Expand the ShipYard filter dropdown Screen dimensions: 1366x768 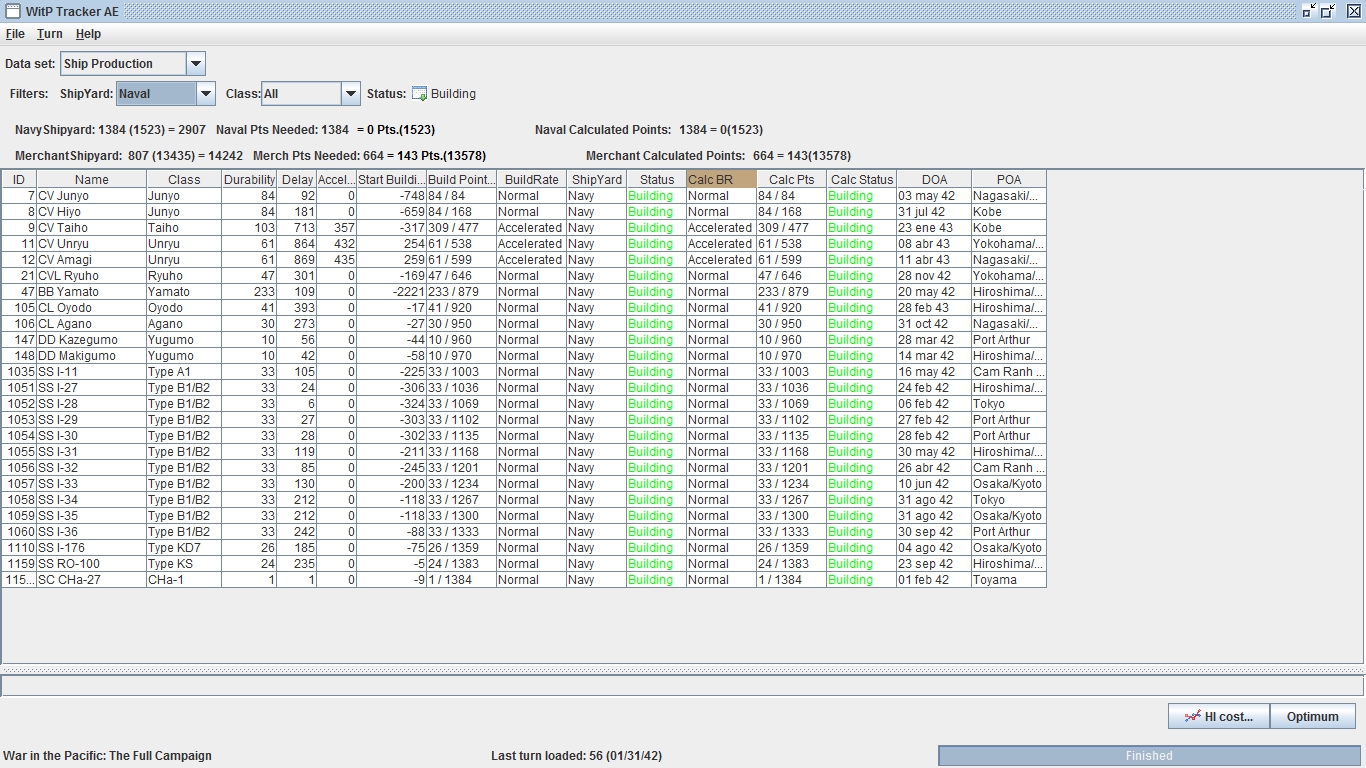click(205, 94)
